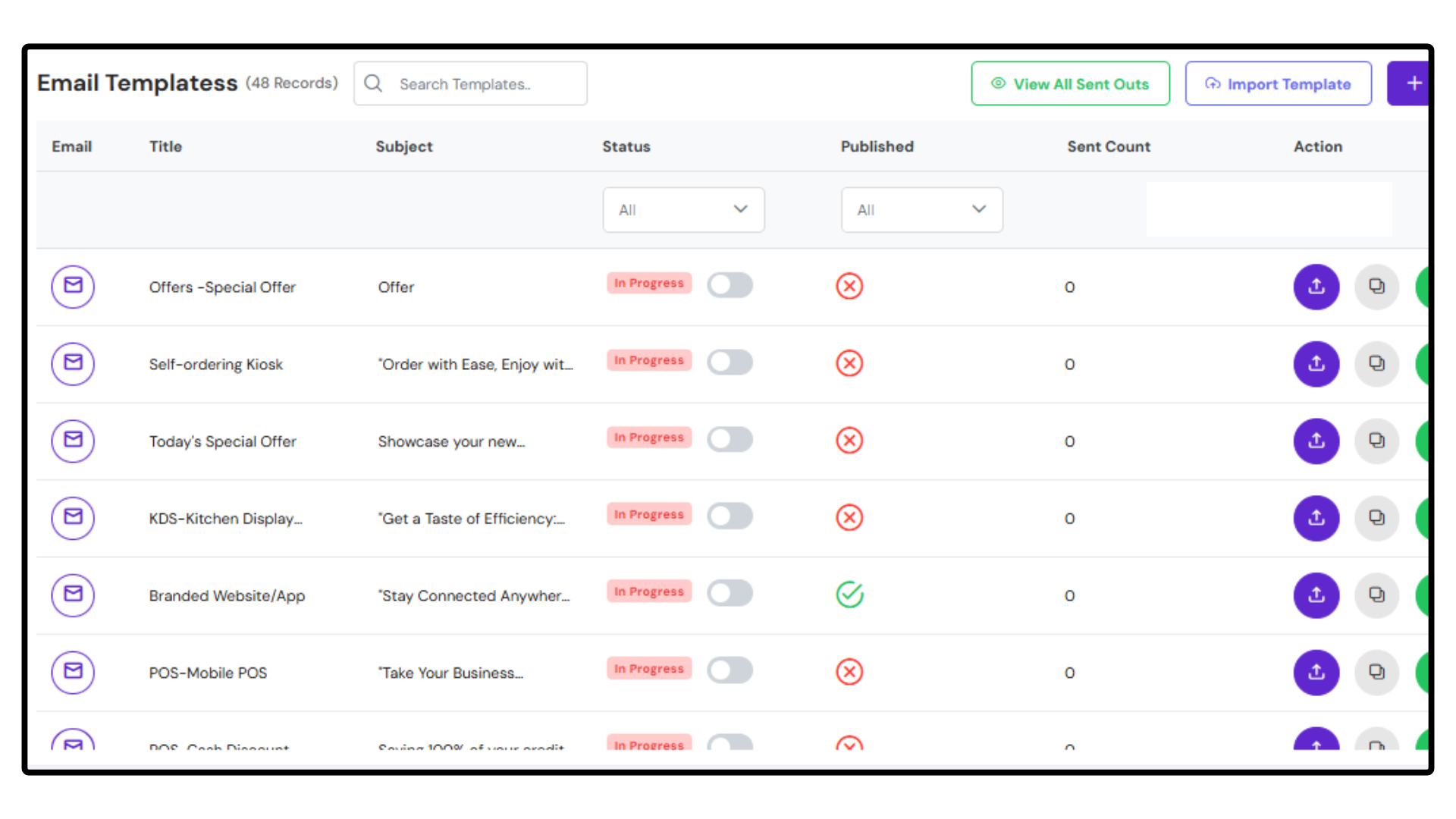The height and width of the screenshot is (819, 1456).
Task: Click the upload icon for Offers -Special Offer
Action: (x=1316, y=287)
